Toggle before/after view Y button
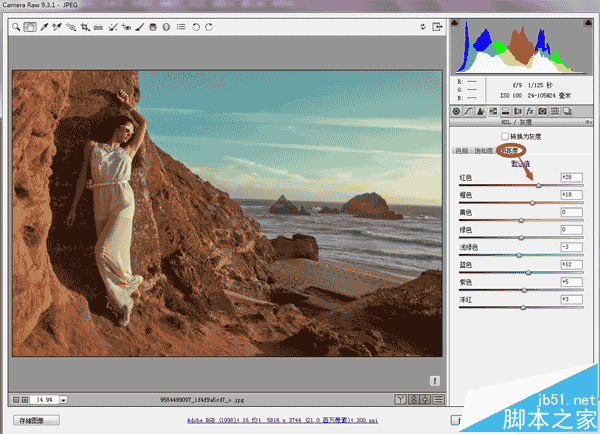This screenshot has height=434, width=600. tap(400, 400)
